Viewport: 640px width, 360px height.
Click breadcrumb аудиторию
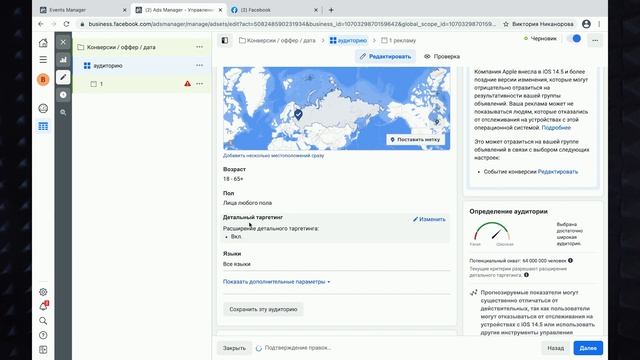348,40
